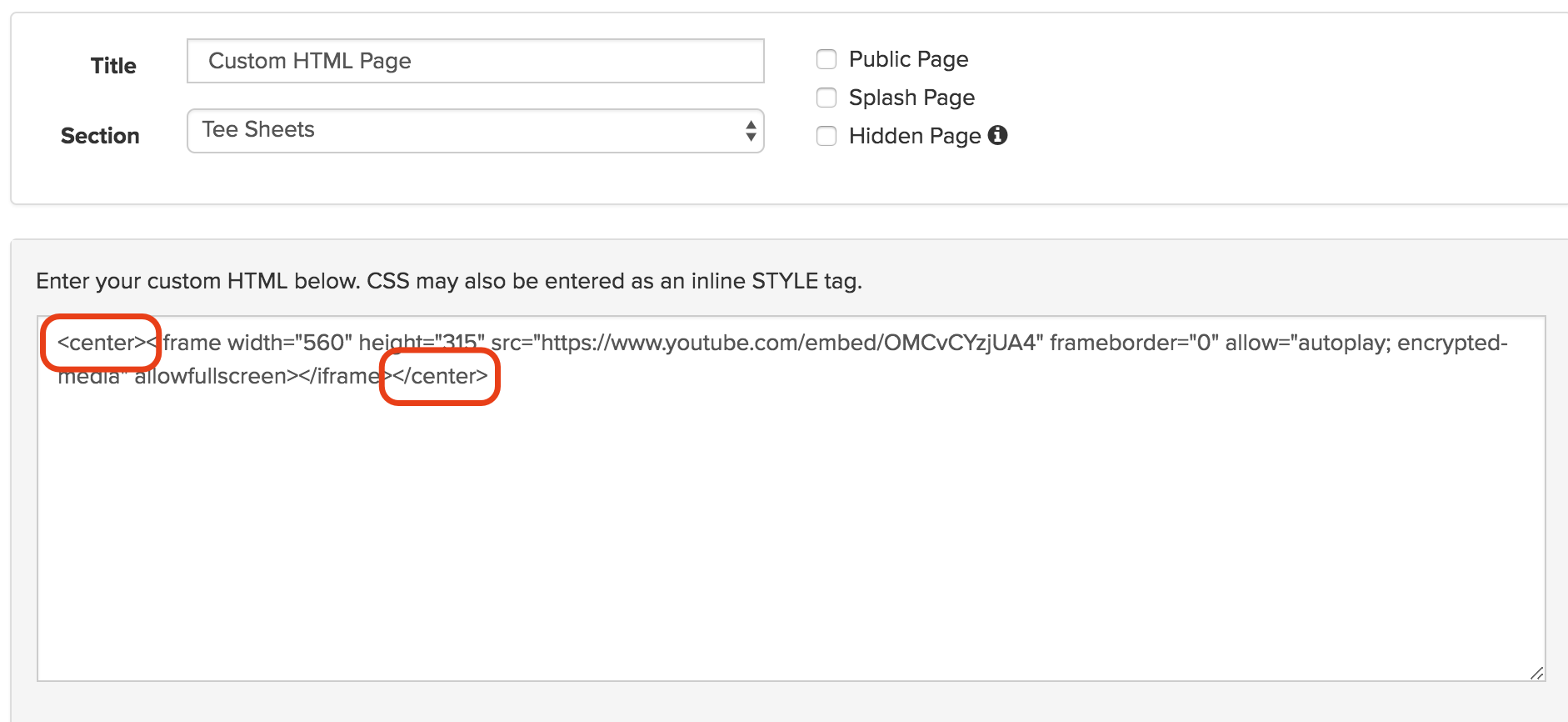Click into the Title field Custom HTML Page
The width and height of the screenshot is (1568, 722).
click(476, 61)
